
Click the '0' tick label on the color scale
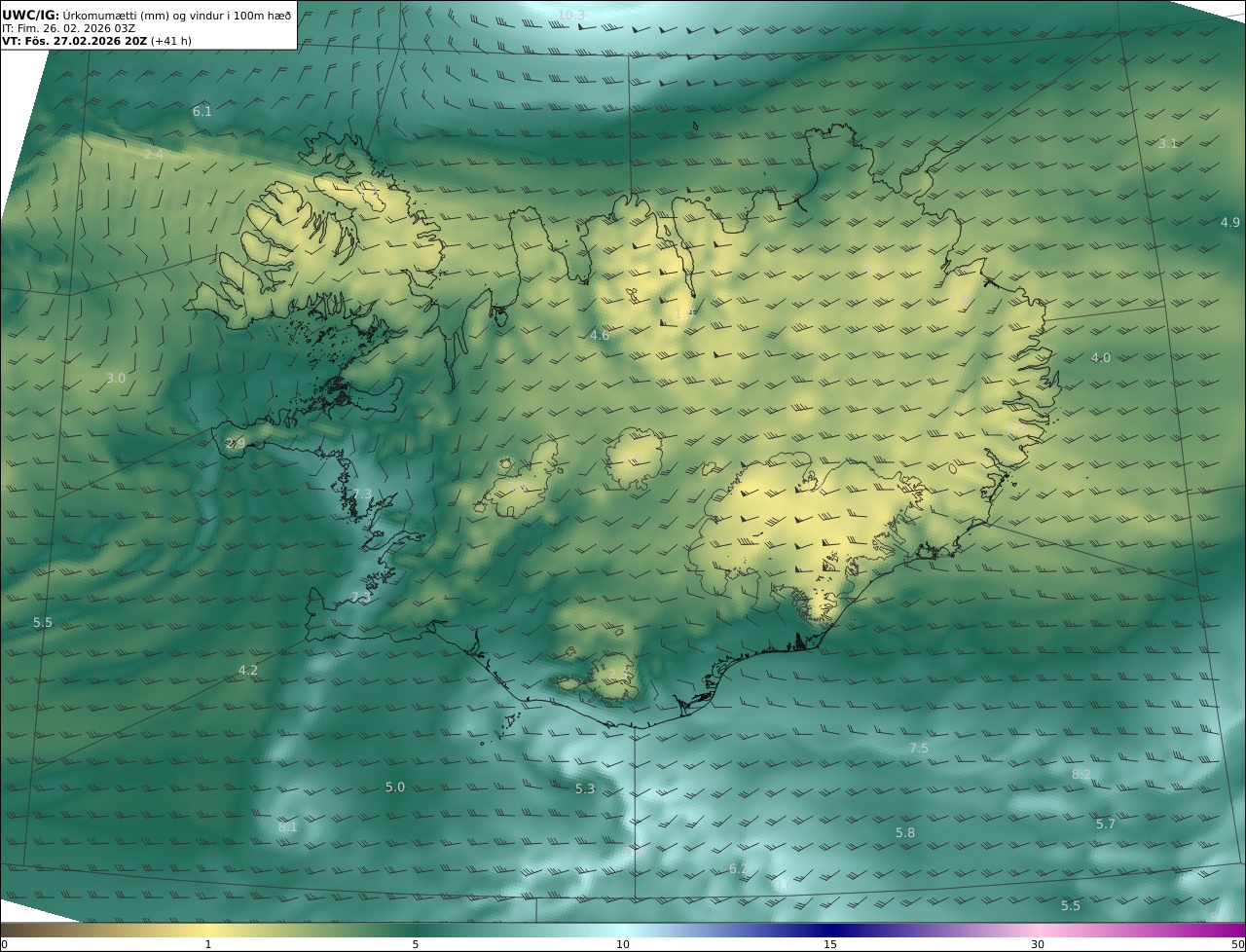(x=4, y=944)
